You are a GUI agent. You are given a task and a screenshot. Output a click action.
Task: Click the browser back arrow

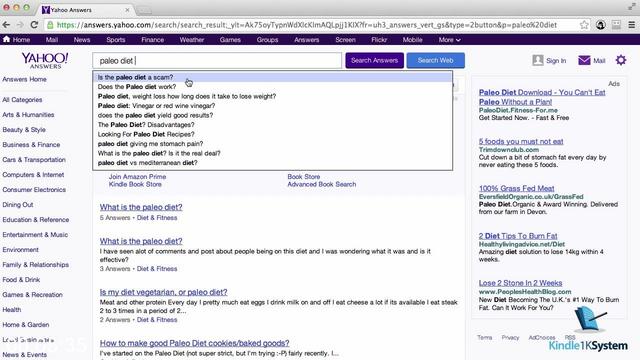(6, 25)
